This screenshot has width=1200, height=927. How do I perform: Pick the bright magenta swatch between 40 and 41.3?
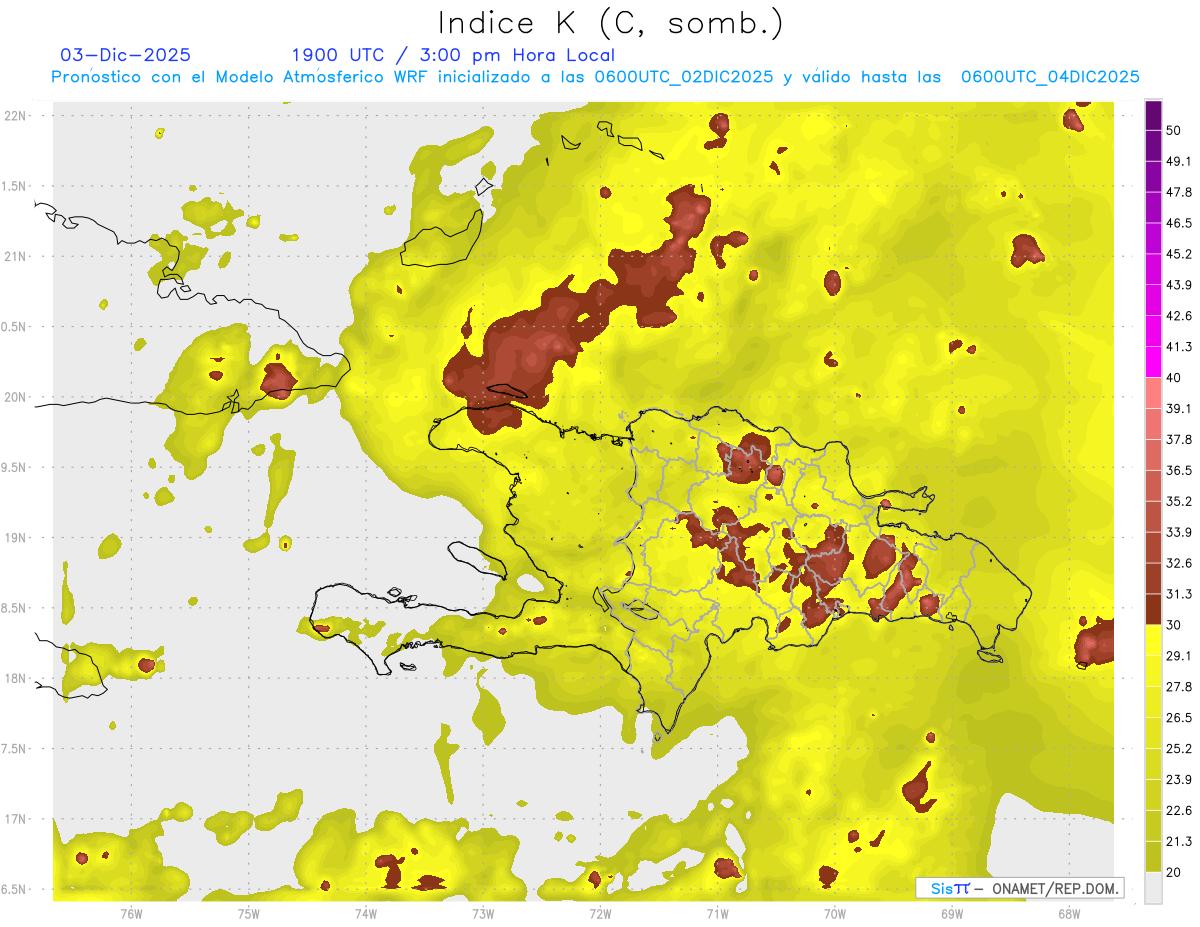pos(1153,362)
